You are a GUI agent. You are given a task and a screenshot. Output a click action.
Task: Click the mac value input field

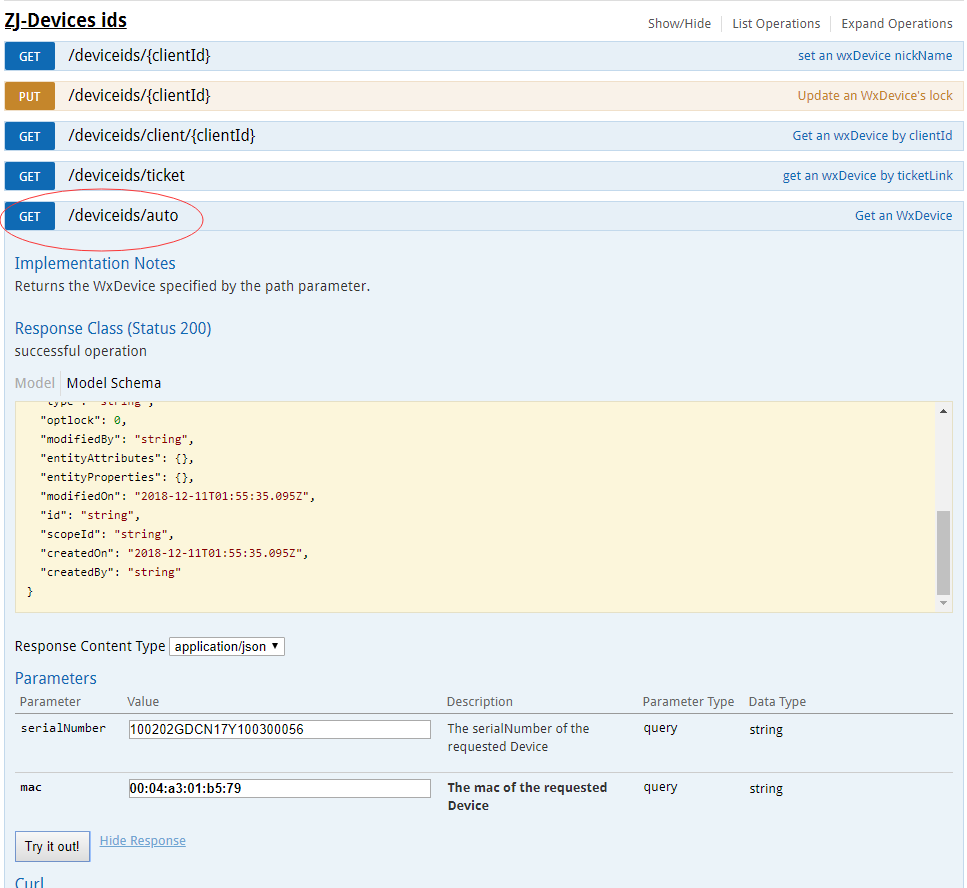[x=279, y=789]
